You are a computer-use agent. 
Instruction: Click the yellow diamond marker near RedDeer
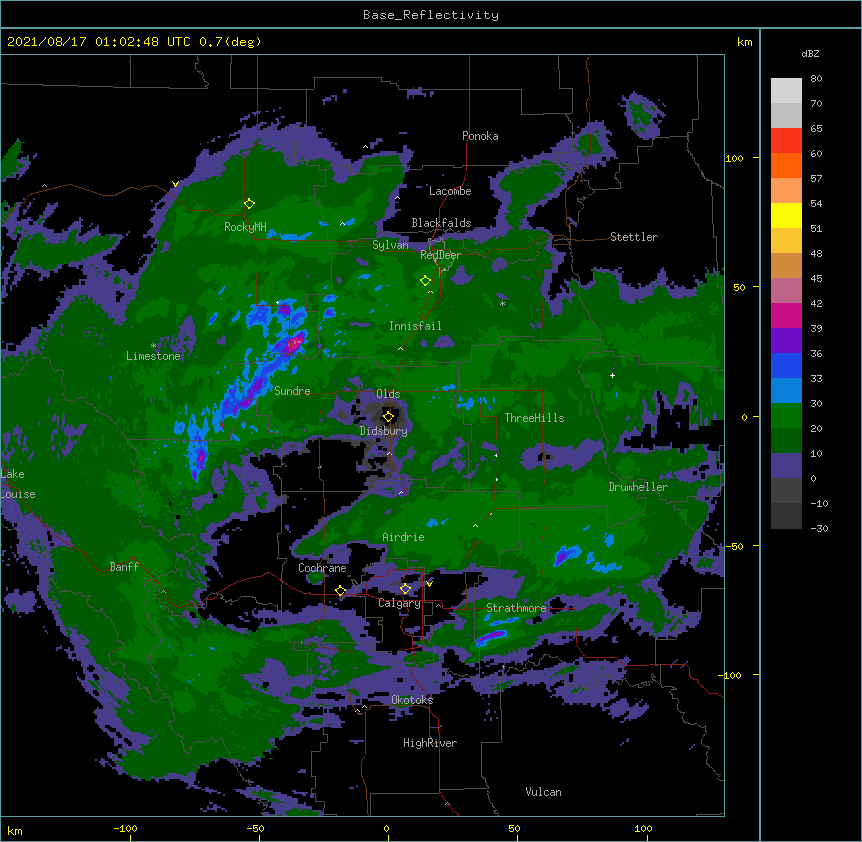coord(425,280)
